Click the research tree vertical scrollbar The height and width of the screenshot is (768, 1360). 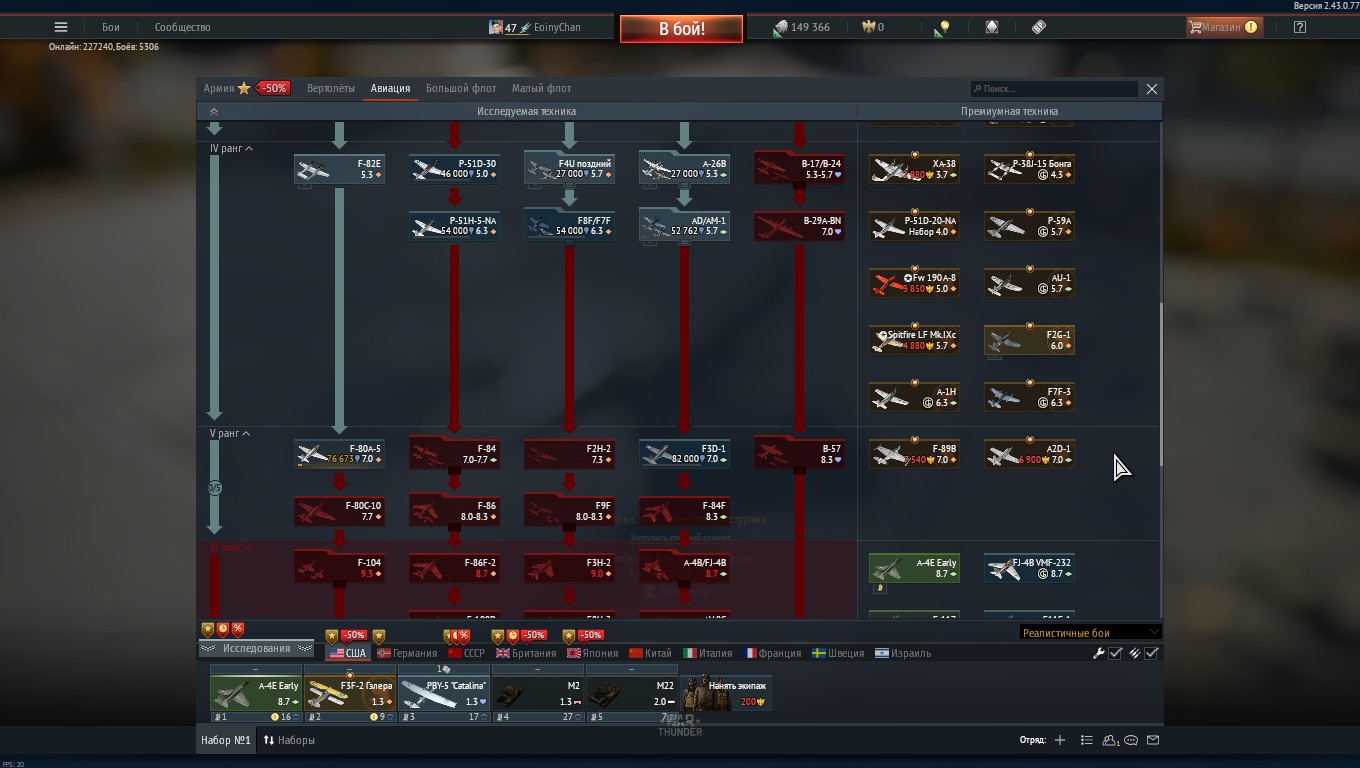click(x=1160, y=384)
